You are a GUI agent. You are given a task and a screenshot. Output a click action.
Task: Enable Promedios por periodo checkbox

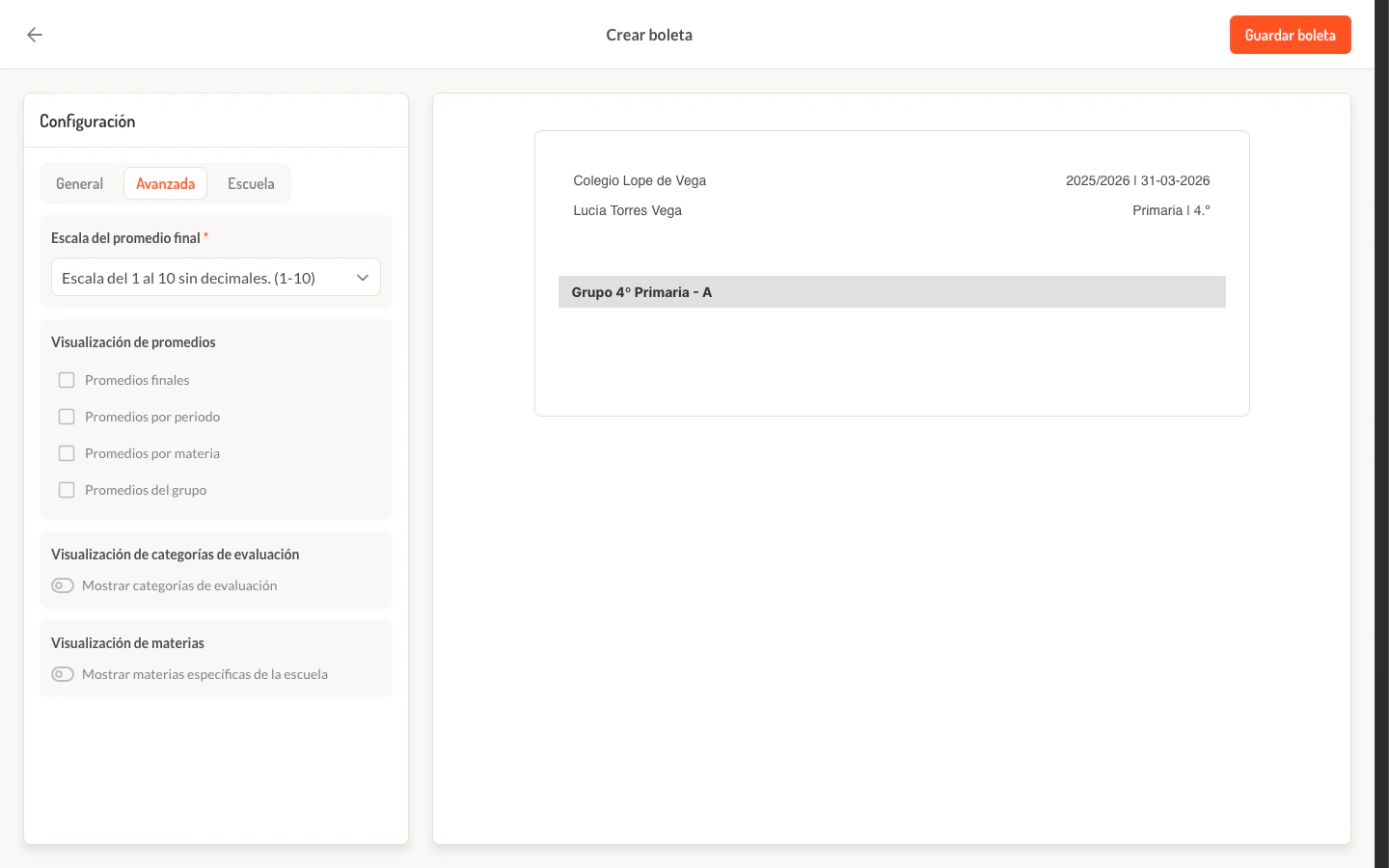tap(67, 417)
